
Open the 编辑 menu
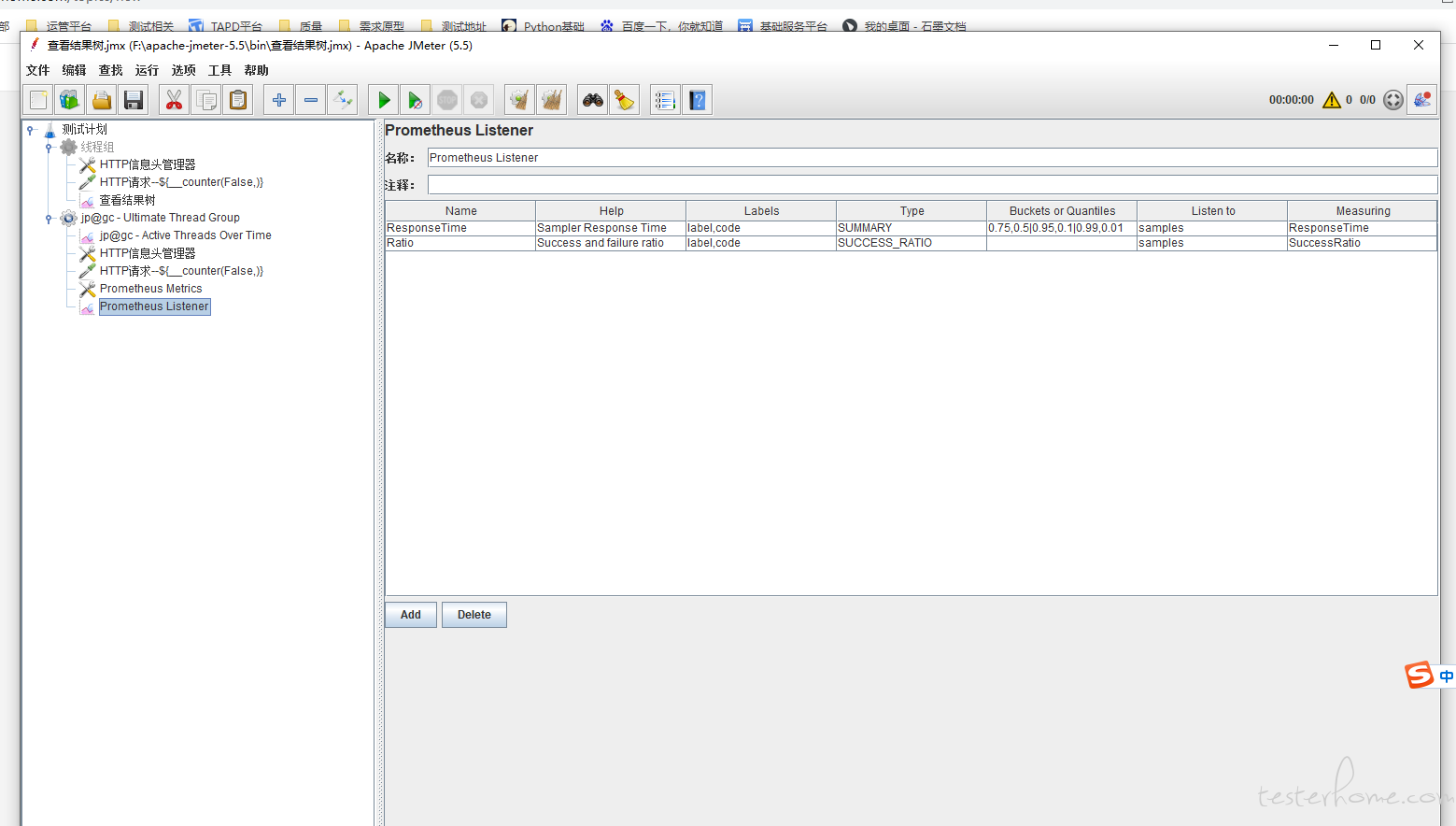click(75, 70)
